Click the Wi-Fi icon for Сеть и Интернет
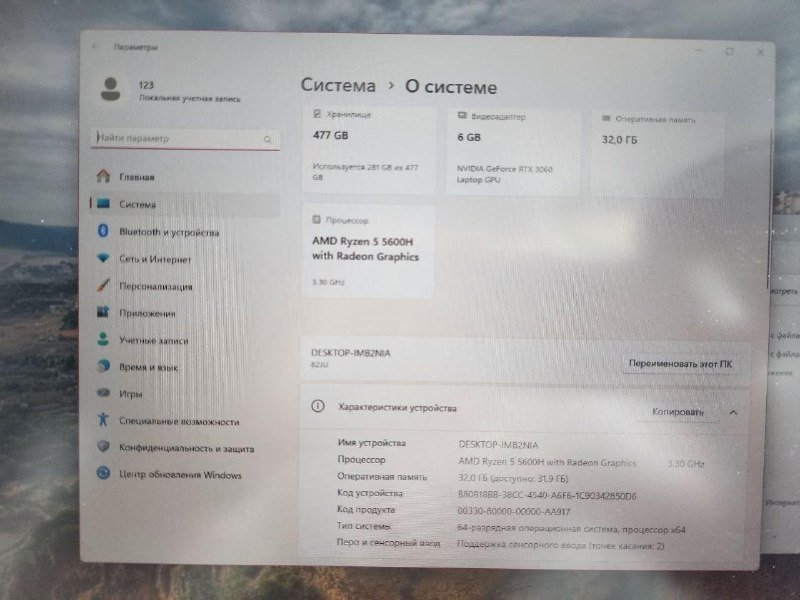 click(103, 258)
